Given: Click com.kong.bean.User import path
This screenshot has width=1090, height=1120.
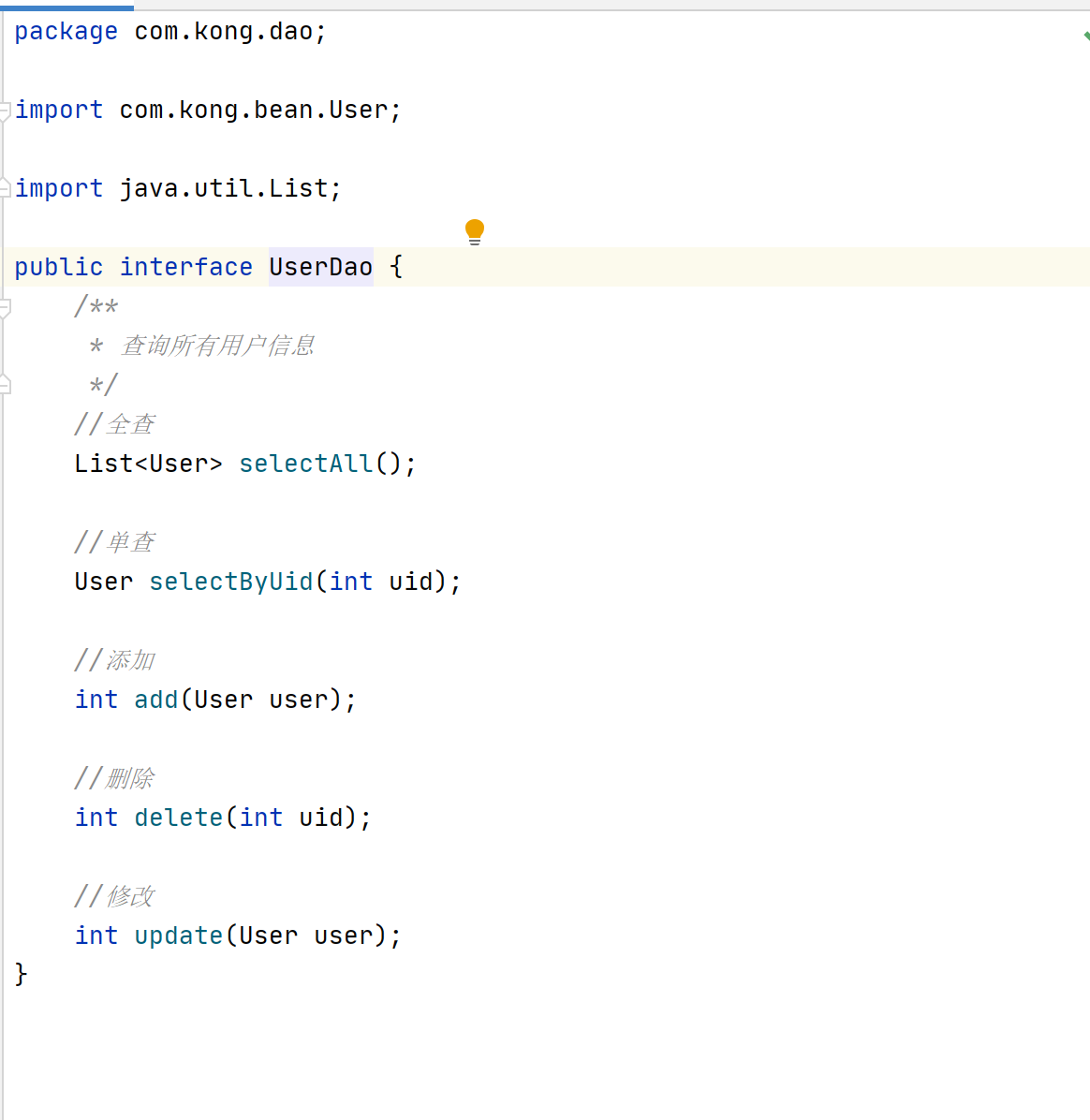Looking at the screenshot, I should (x=254, y=111).
